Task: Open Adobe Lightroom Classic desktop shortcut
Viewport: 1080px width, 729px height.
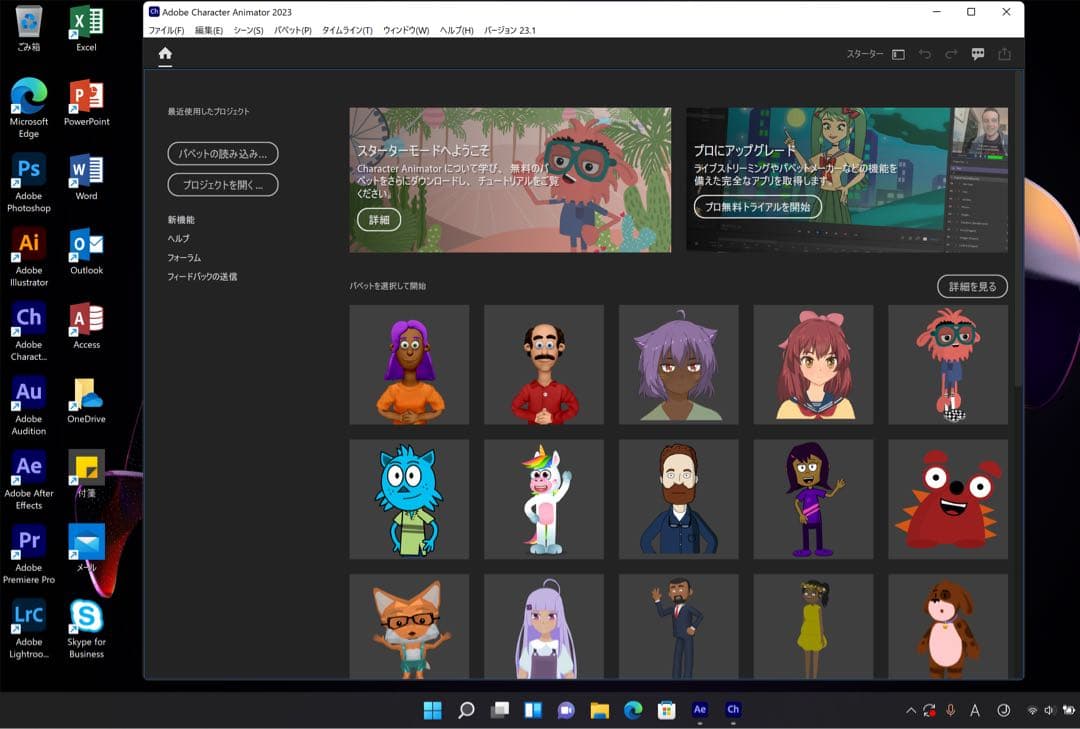Action: pos(29,630)
